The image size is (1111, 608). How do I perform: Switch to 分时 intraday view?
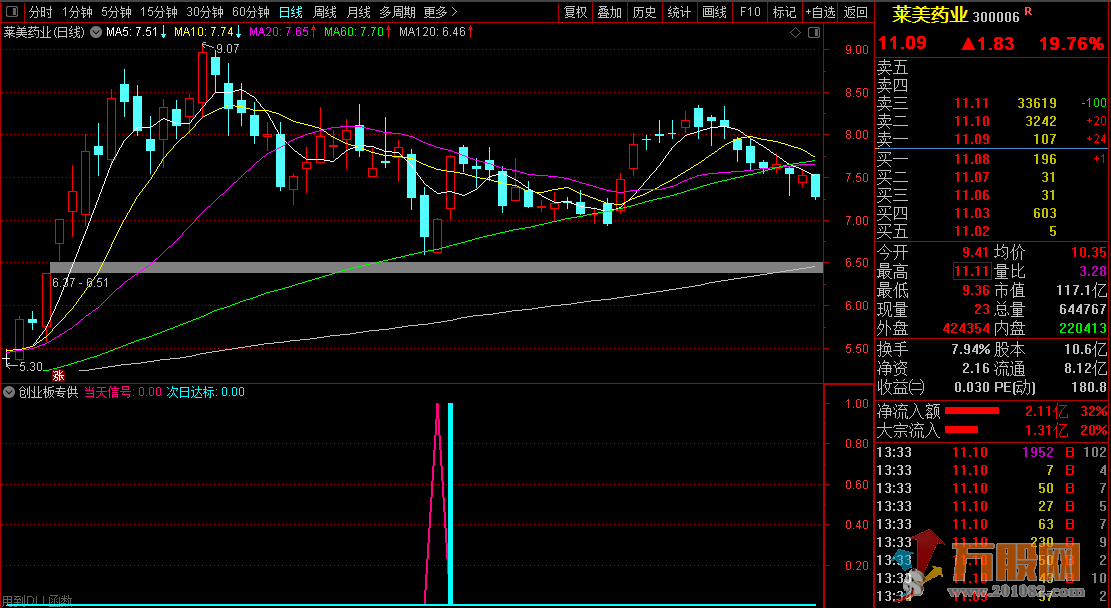(40, 12)
